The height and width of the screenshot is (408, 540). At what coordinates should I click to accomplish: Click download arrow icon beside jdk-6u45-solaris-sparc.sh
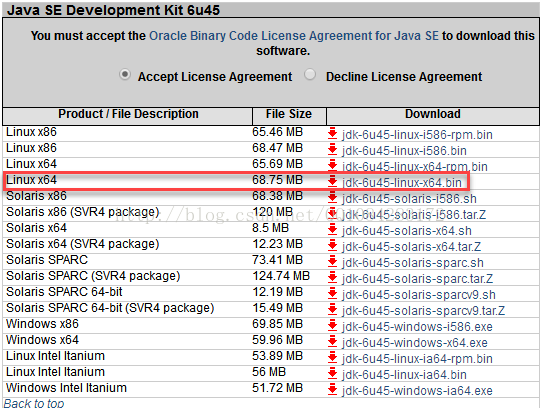click(332, 262)
